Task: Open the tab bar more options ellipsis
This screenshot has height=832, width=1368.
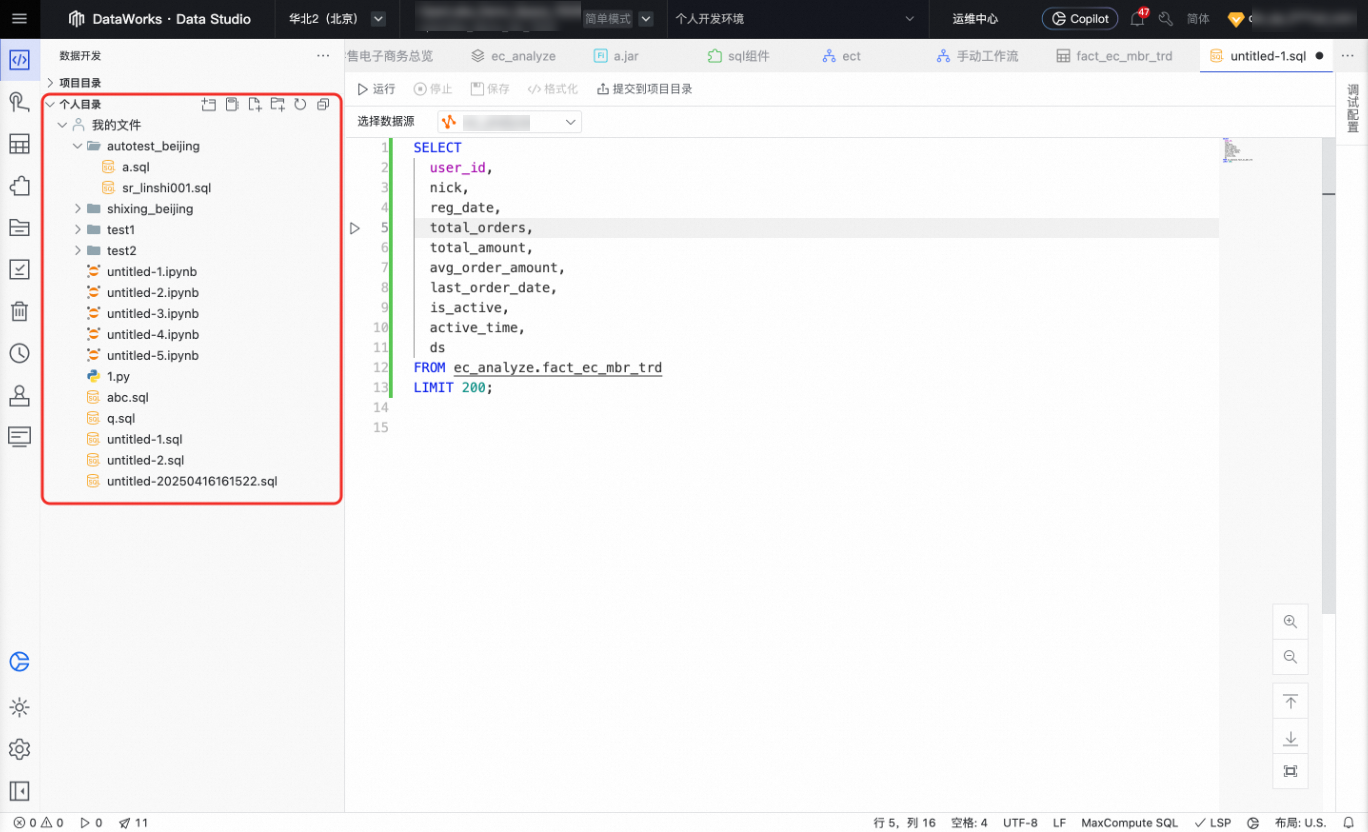Action: tap(1347, 56)
